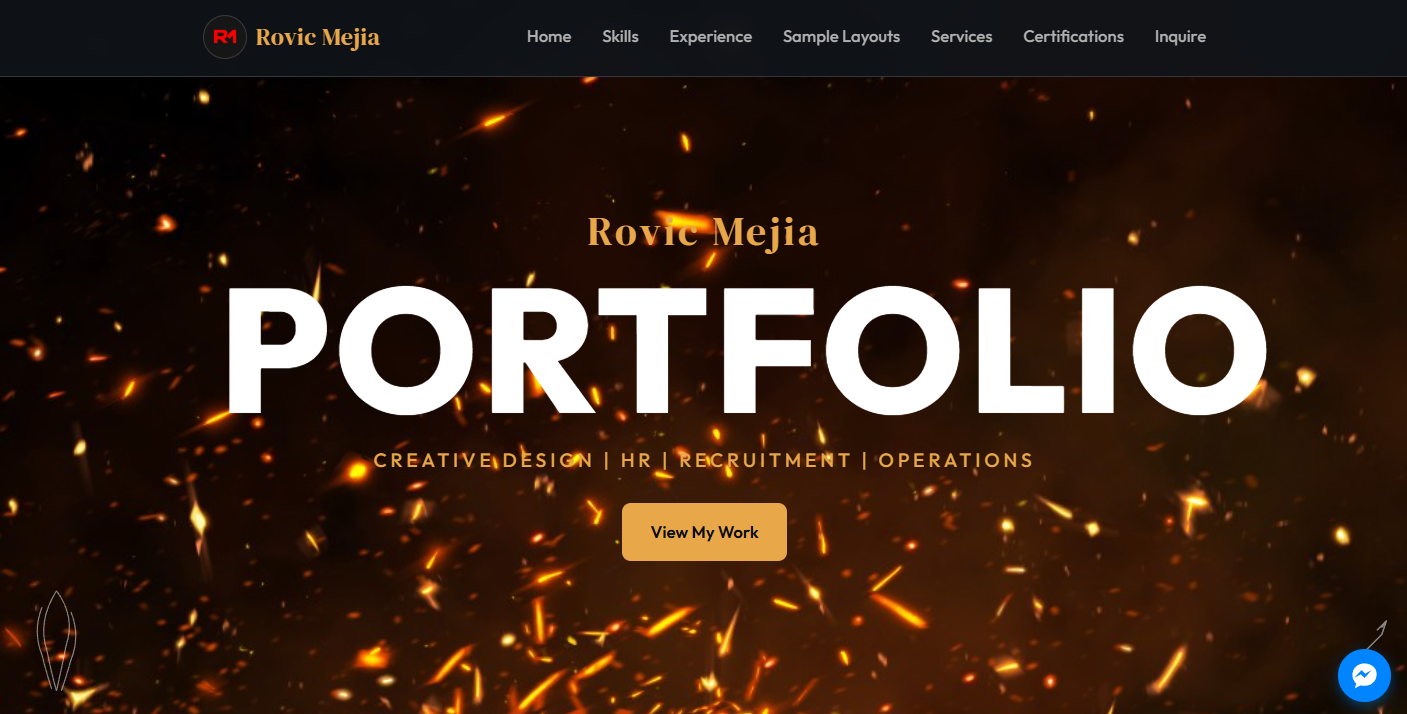Click the View My Work button
Screen dimensions: 1407x714
pyautogui.click(x=704, y=532)
